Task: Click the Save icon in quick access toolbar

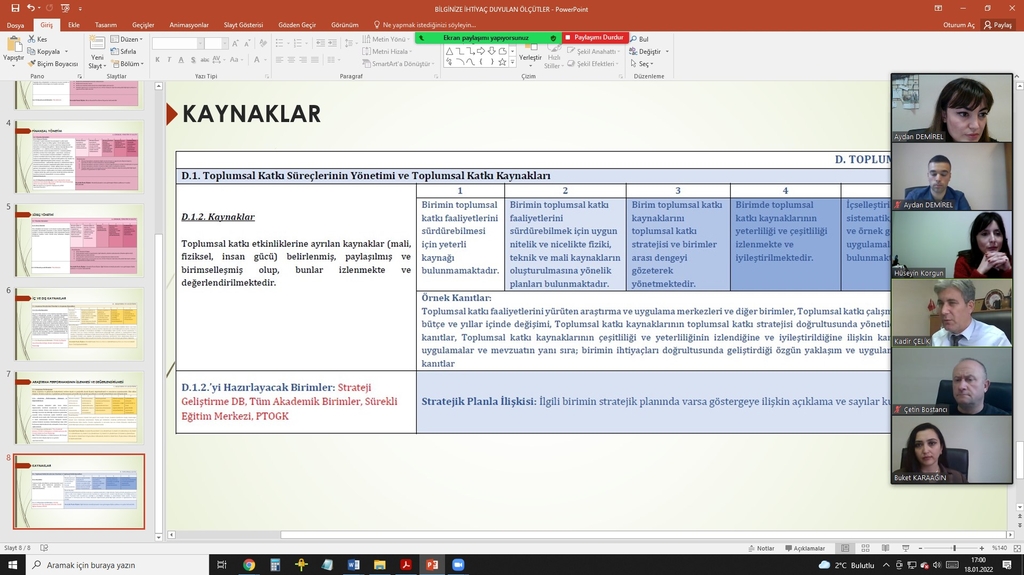Action: click(x=15, y=8)
